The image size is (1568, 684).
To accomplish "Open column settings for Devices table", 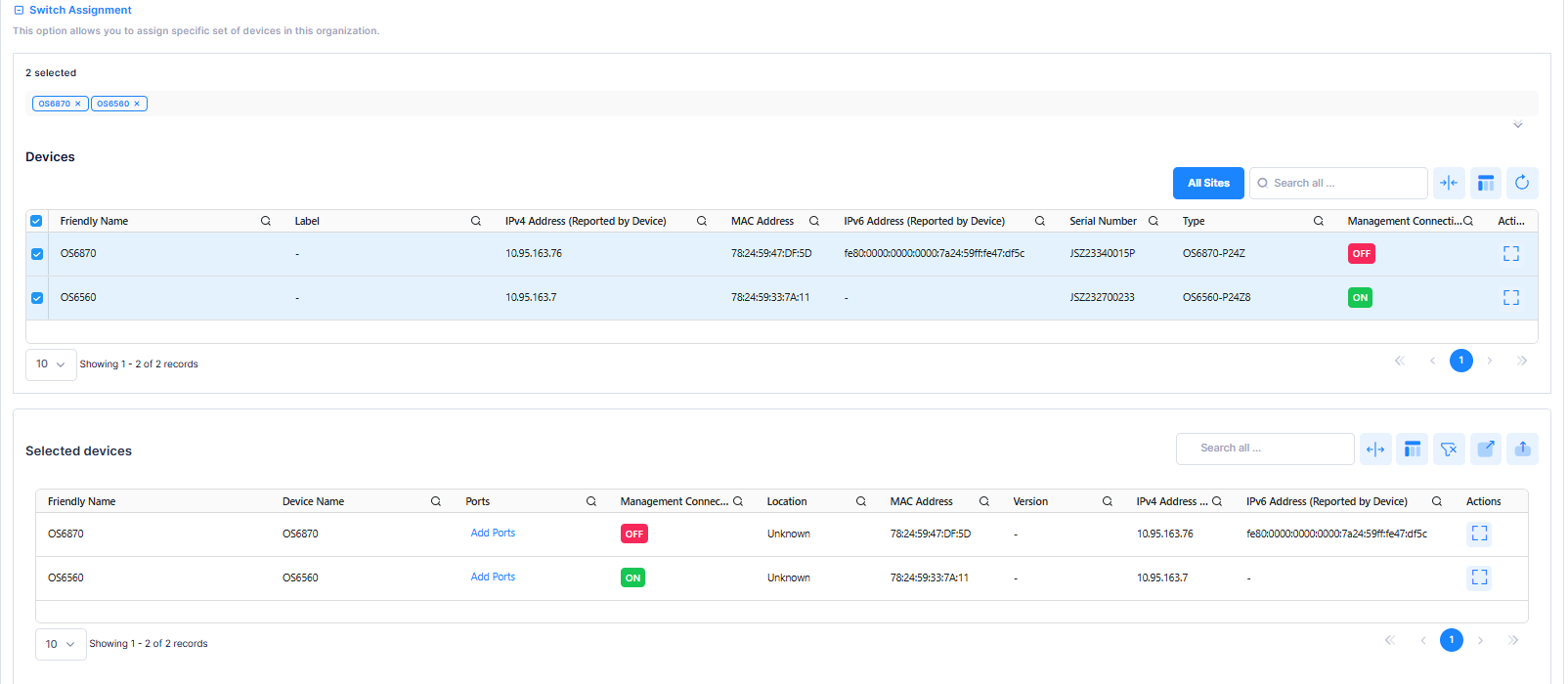I will coord(1485,183).
